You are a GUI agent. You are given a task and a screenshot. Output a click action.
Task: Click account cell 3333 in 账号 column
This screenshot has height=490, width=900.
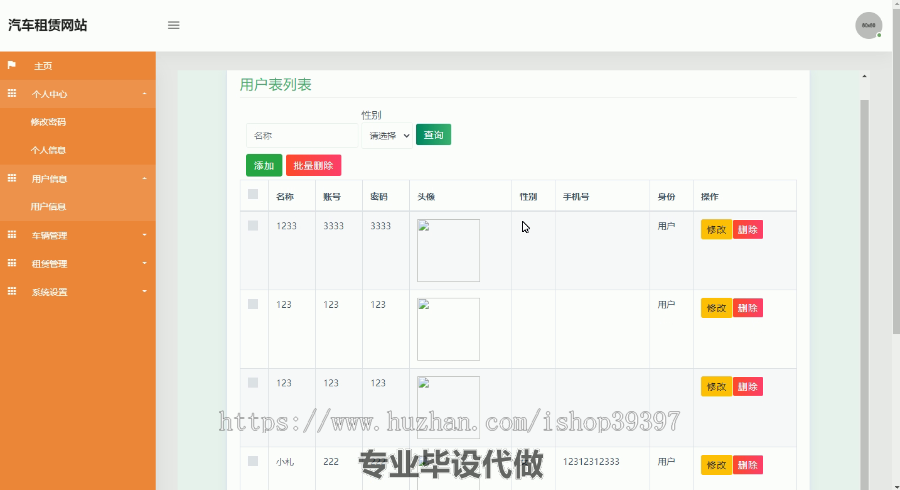click(x=333, y=225)
